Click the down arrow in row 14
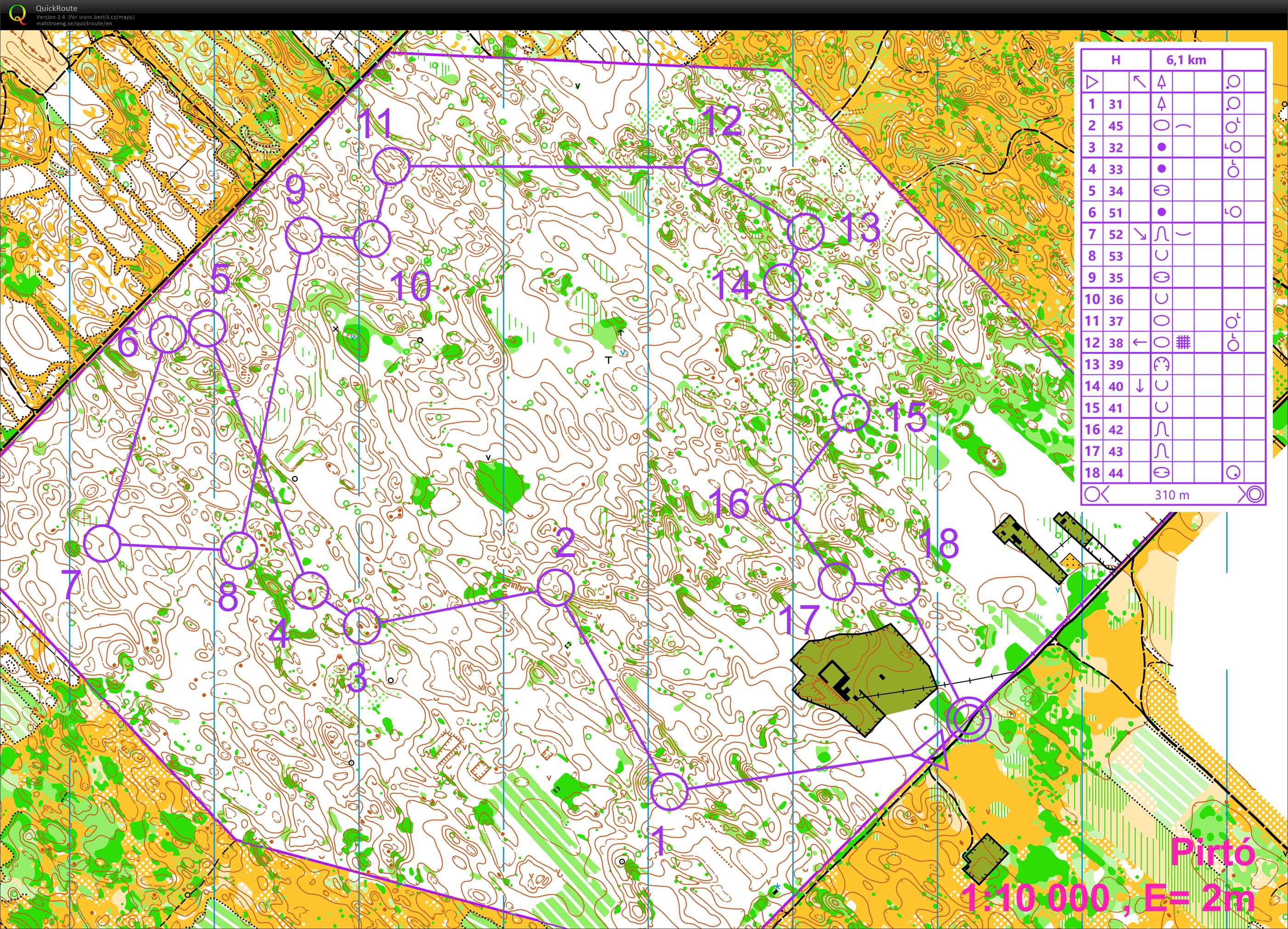This screenshot has width=1288, height=929. 1140,386
